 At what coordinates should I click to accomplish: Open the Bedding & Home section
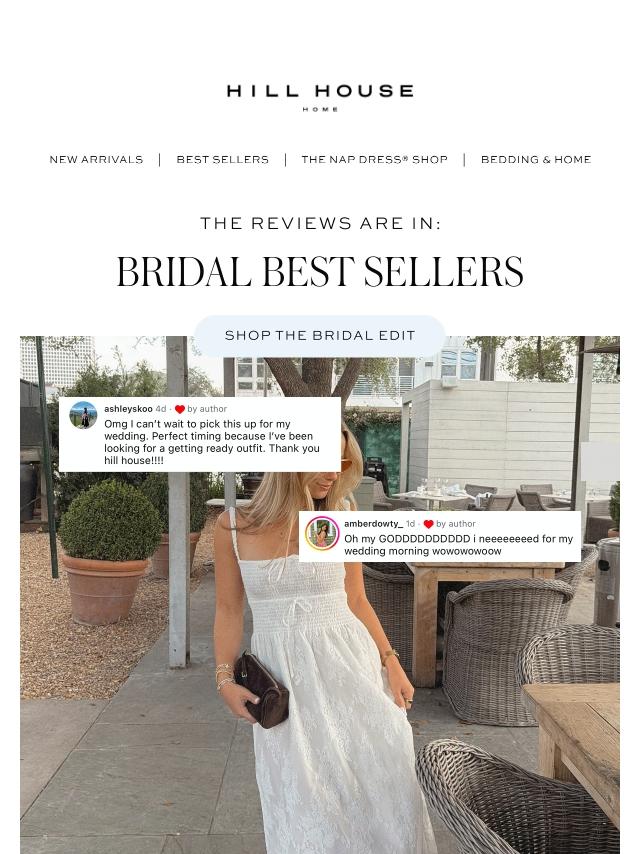click(x=535, y=160)
